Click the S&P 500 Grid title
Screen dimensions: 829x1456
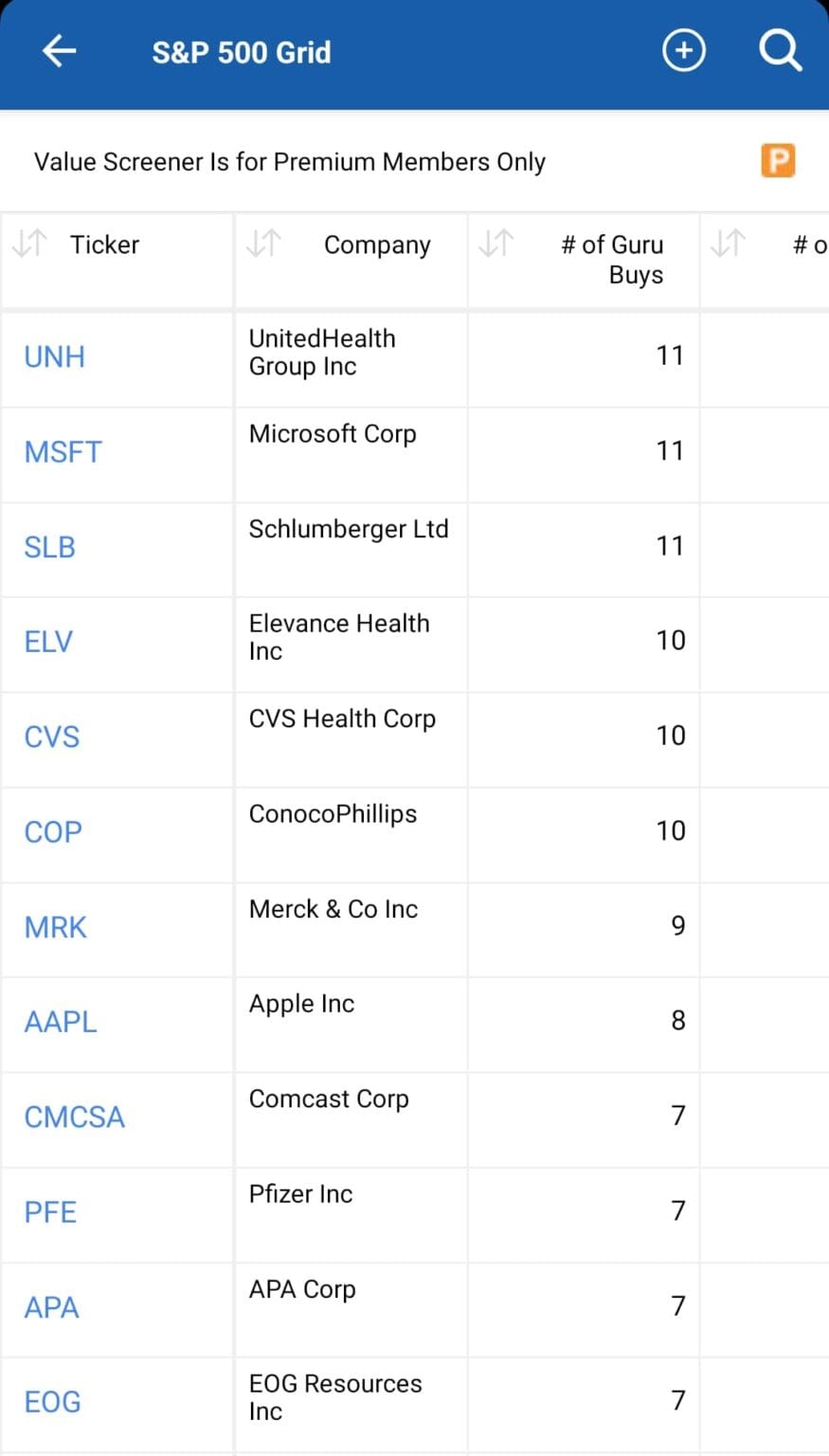click(x=242, y=52)
